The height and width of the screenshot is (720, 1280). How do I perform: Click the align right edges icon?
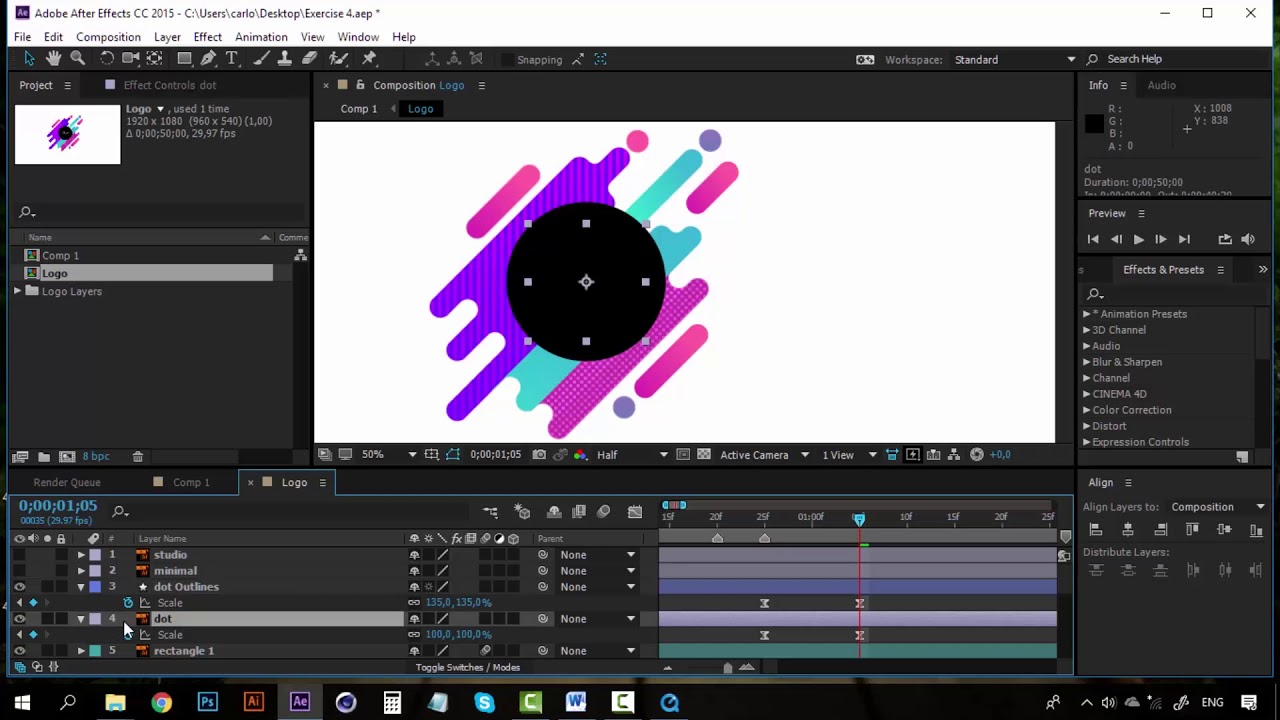(1160, 530)
